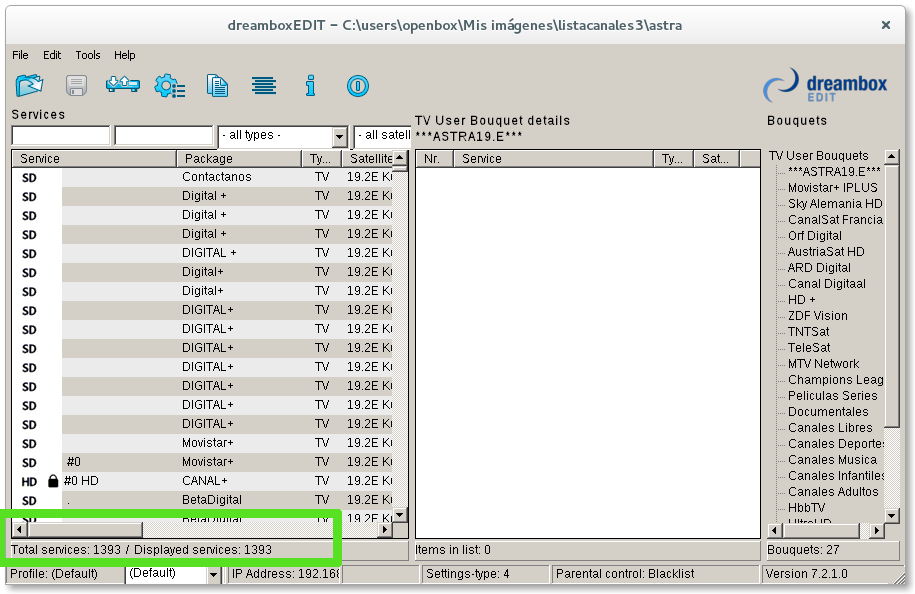
Task: Select the ARD Digital bouquet
Action: coord(819,268)
